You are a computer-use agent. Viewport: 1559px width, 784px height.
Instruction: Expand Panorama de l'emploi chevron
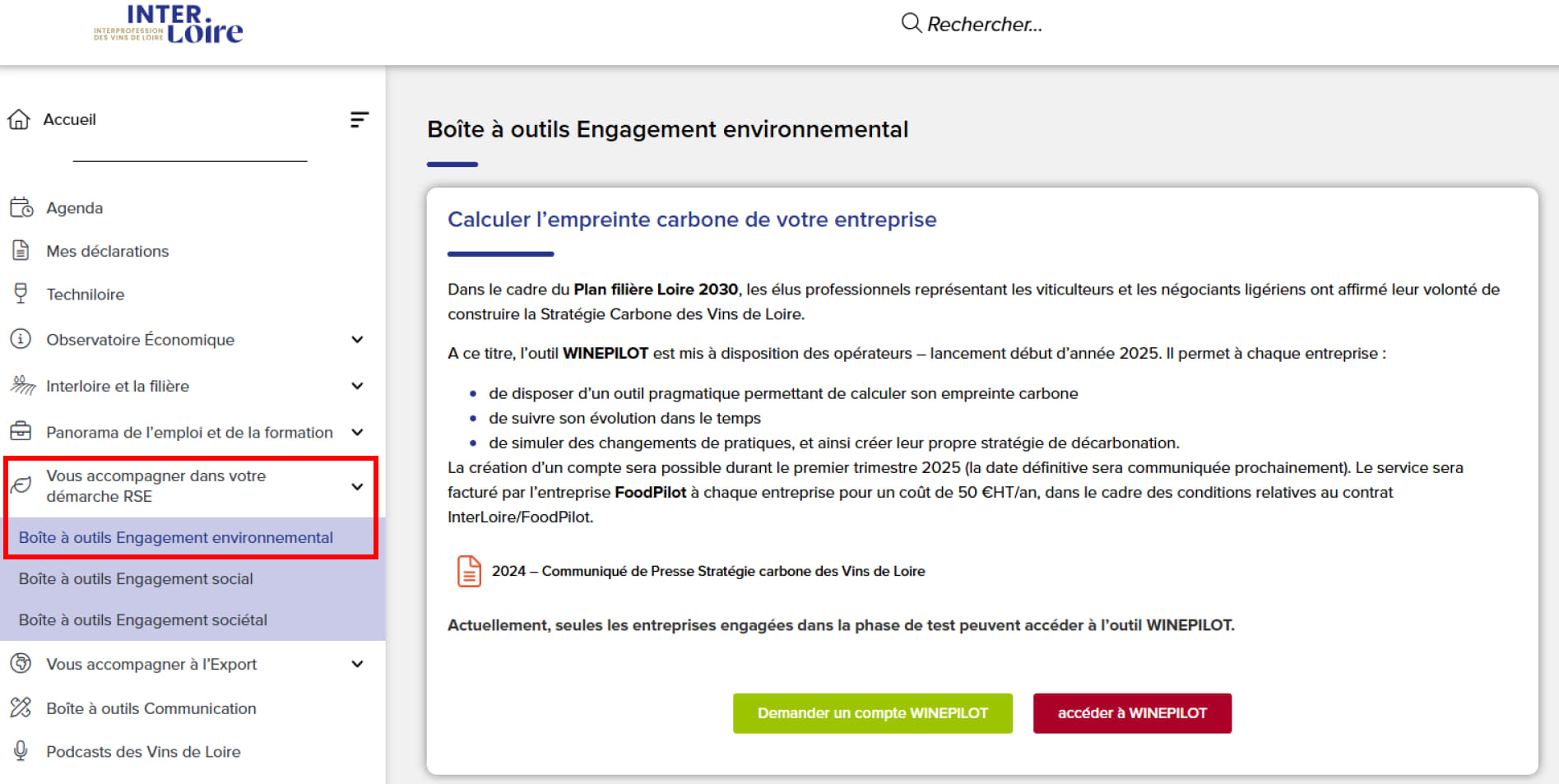357,432
